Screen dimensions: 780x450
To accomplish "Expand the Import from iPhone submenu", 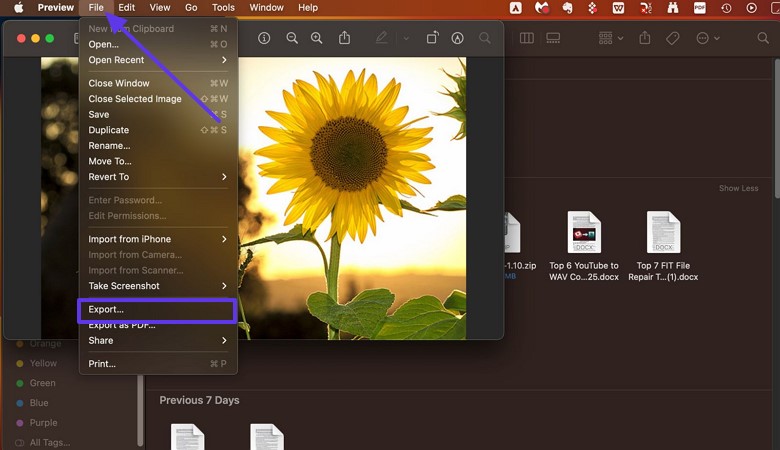I will 158,239.
